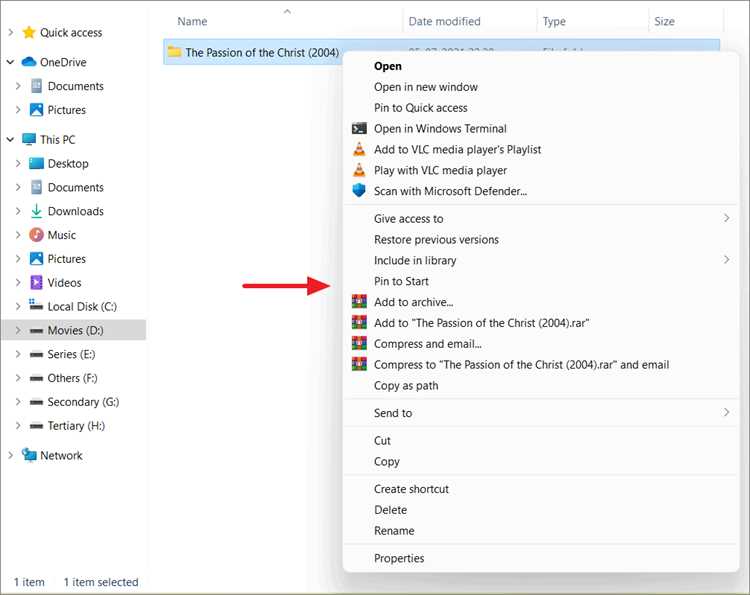
Task: Choose Cut from the context menu
Action: (x=382, y=441)
